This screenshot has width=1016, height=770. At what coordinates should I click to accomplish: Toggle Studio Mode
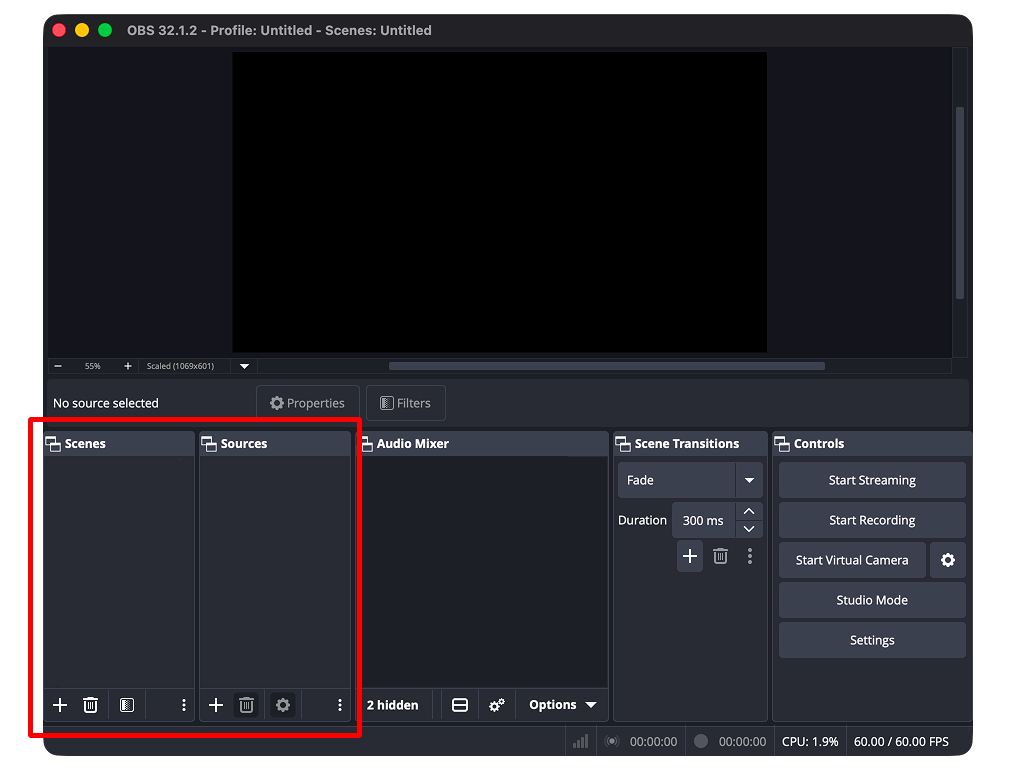click(872, 600)
